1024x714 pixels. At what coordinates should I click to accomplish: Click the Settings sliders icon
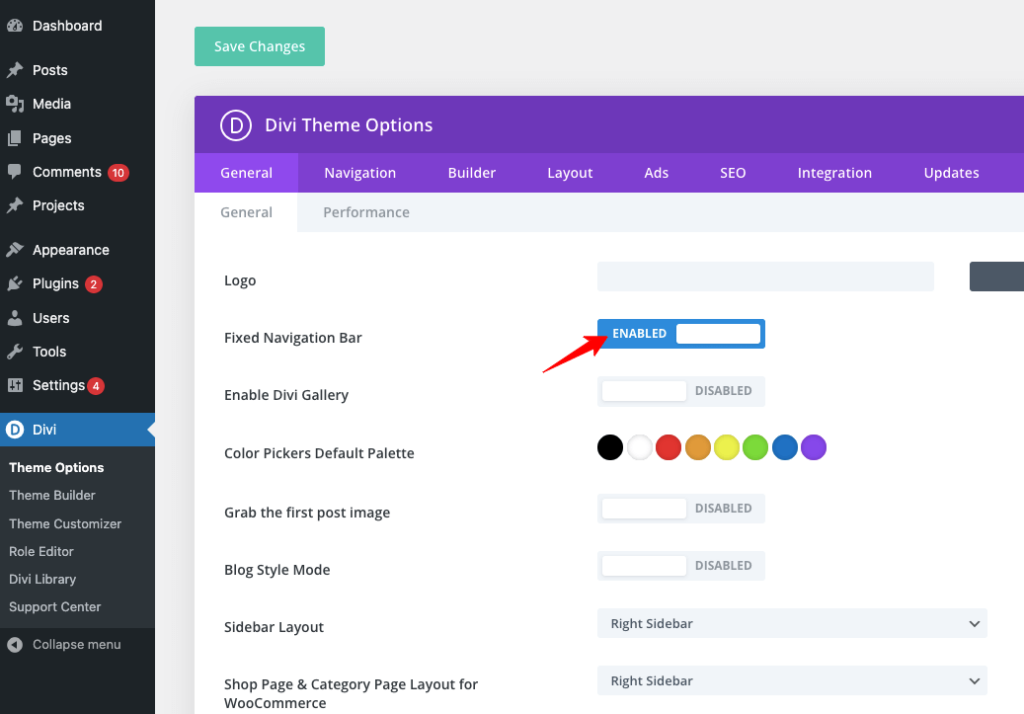tap(15, 385)
